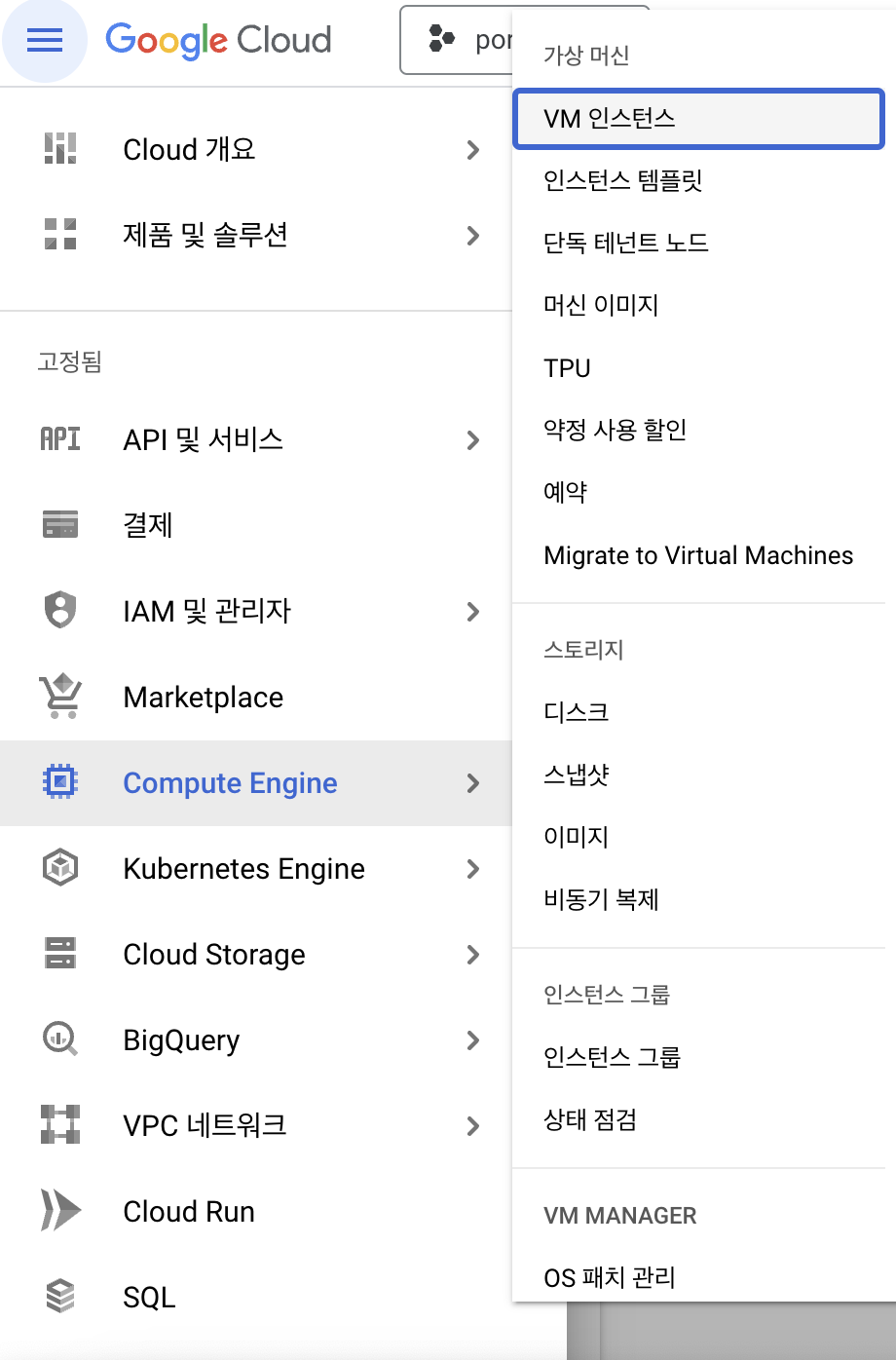The image size is (896, 1360).
Task: Expand the IAM 및 관리자 submenu arrow
Action: (x=473, y=612)
